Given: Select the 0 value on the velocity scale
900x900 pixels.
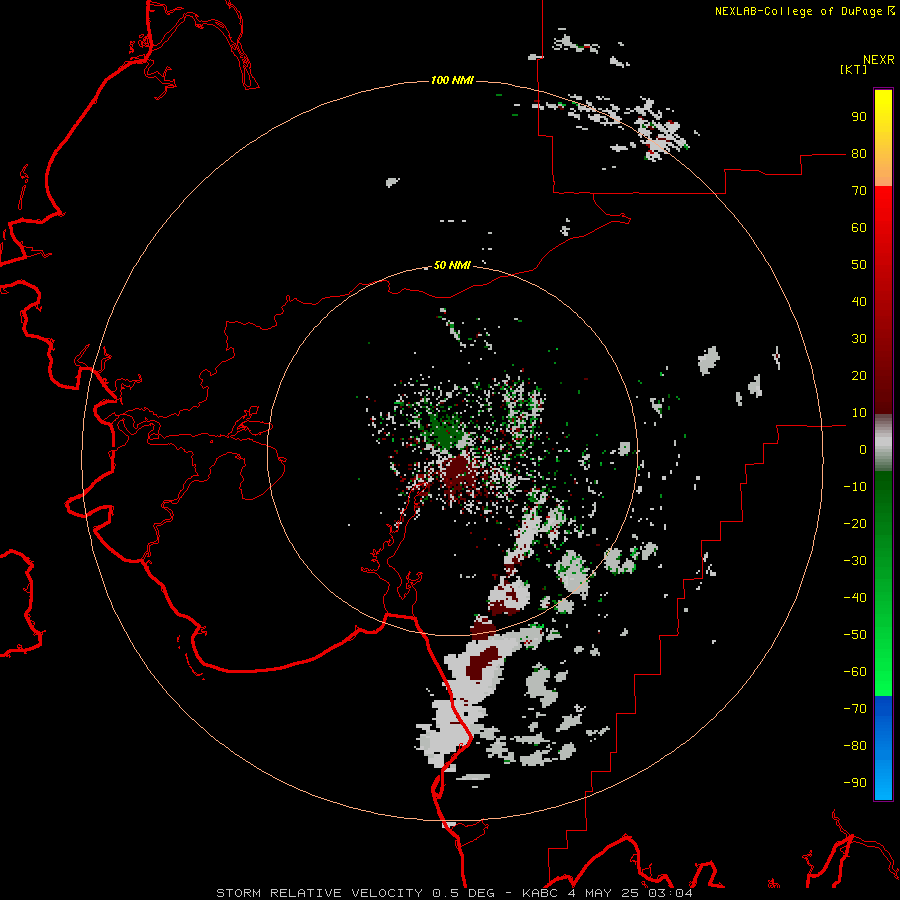Looking at the screenshot, I should [863, 449].
